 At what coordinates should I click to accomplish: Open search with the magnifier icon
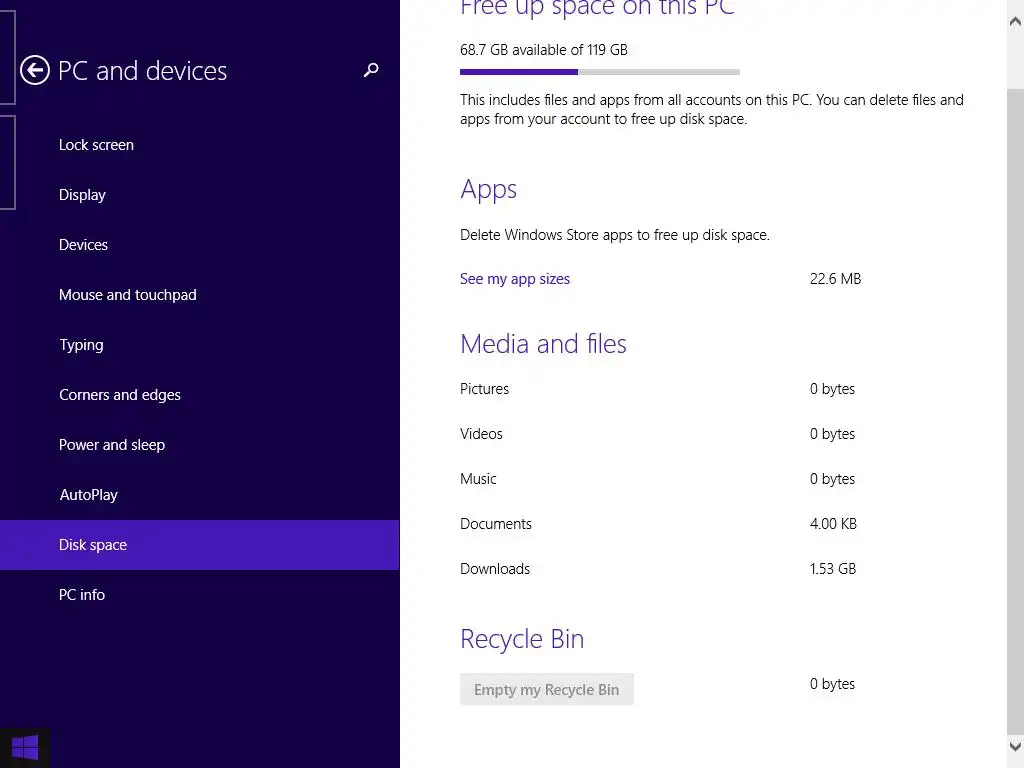click(371, 70)
